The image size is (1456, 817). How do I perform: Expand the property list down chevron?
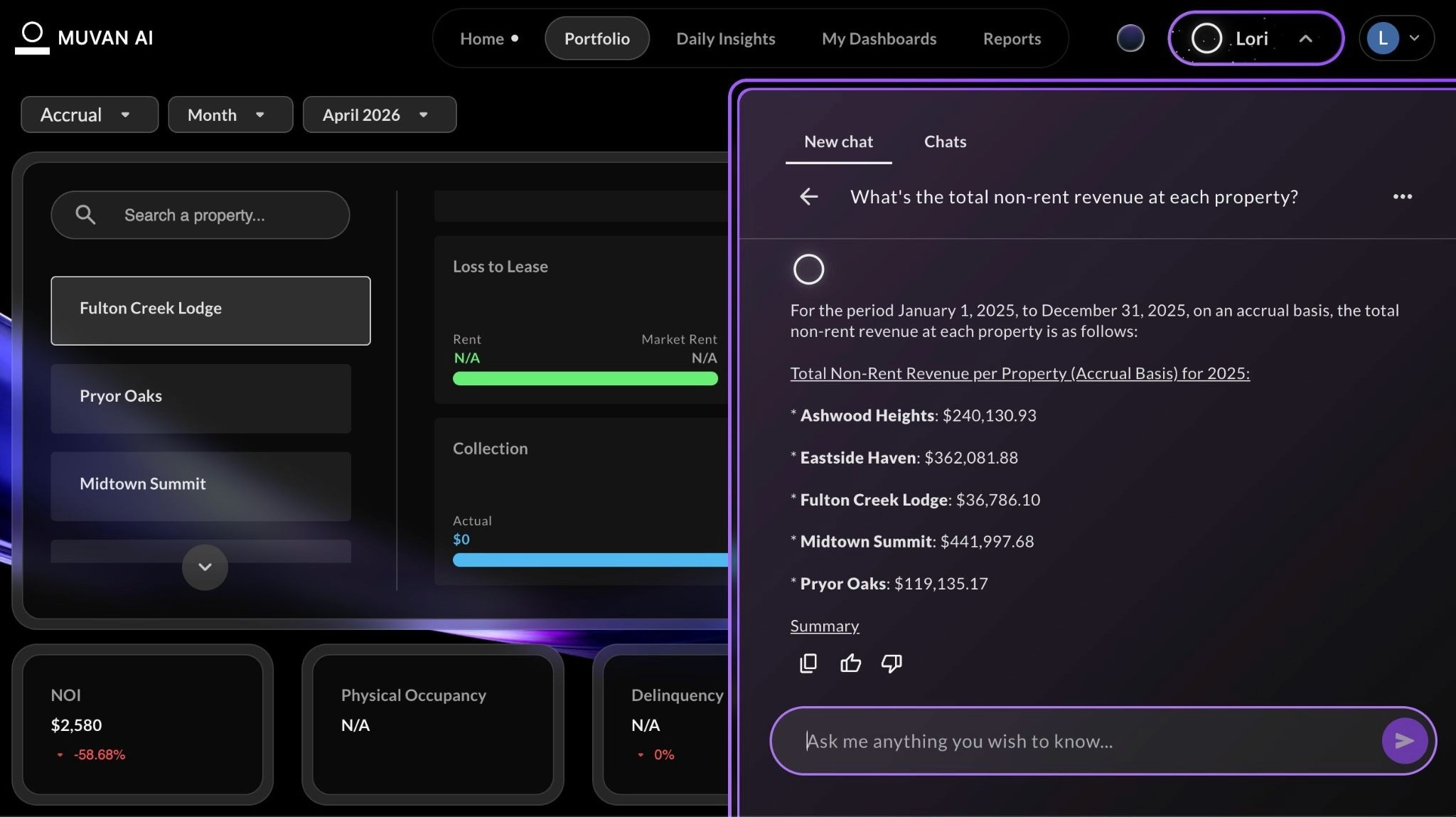(x=205, y=567)
